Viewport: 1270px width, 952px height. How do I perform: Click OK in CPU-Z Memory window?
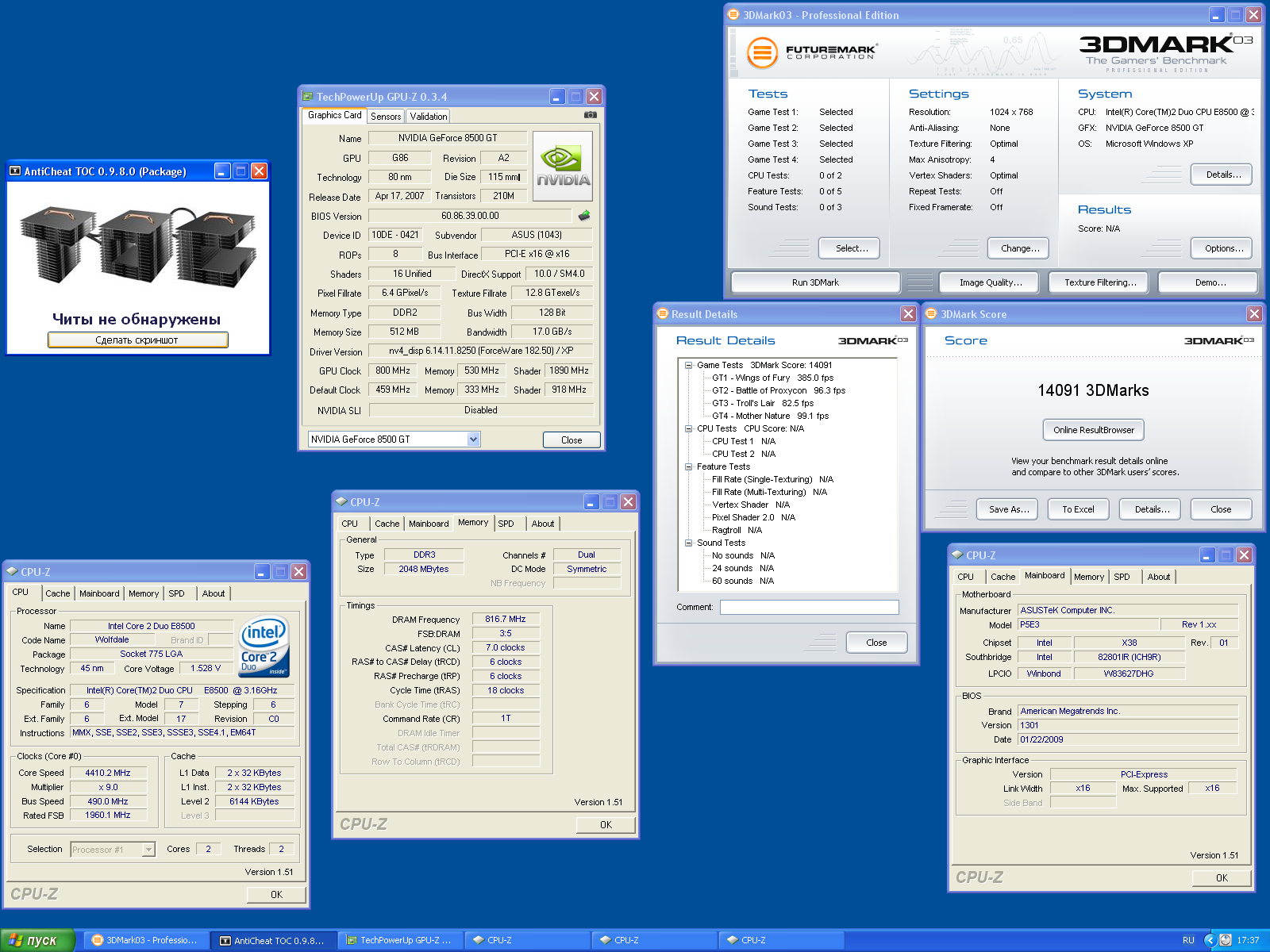[606, 825]
